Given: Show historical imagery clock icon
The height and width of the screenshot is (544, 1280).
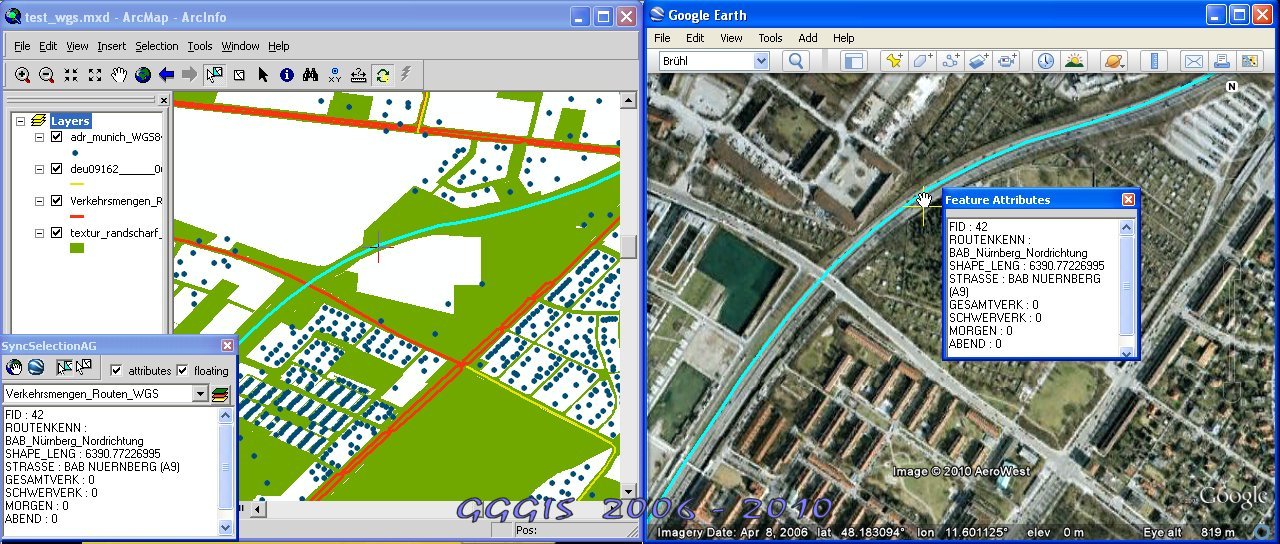Looking at the screenshot, I should pos(1045,61).
